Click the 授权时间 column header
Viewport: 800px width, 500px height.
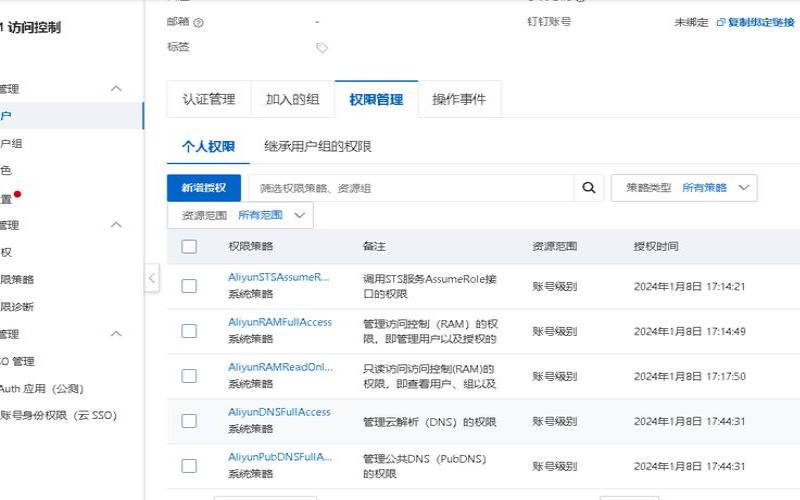click(x=656, y=246)
